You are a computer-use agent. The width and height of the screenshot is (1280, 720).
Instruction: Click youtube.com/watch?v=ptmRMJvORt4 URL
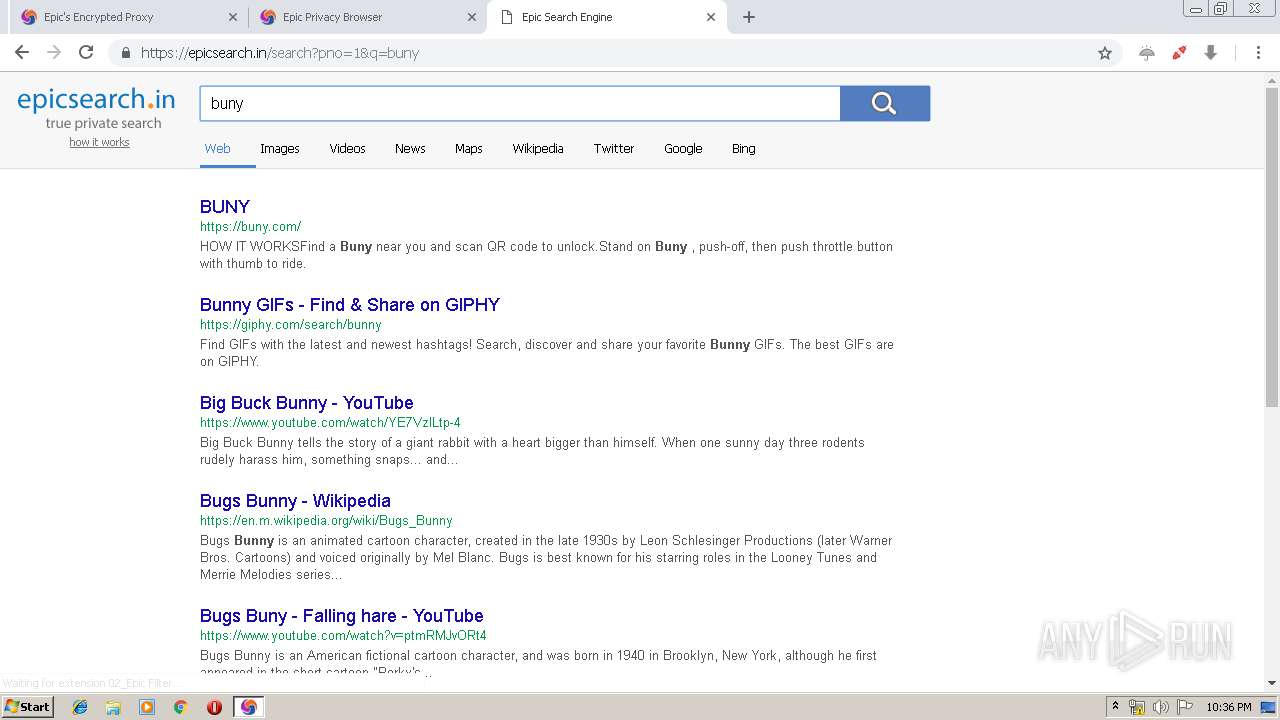tap(343, 636)
